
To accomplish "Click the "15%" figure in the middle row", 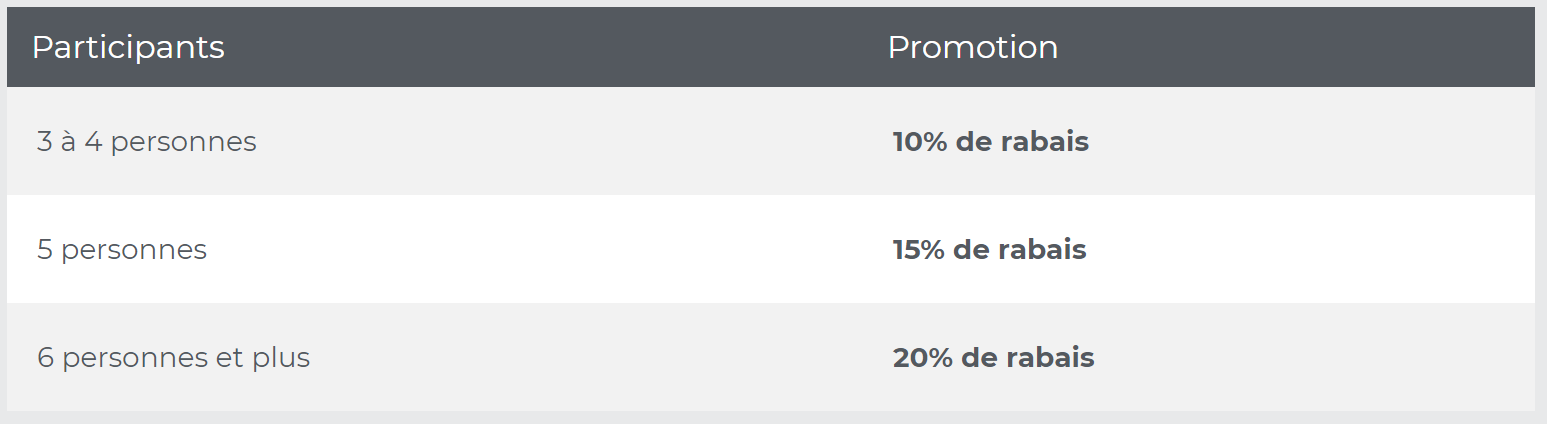I will click(x=918, y=250).
